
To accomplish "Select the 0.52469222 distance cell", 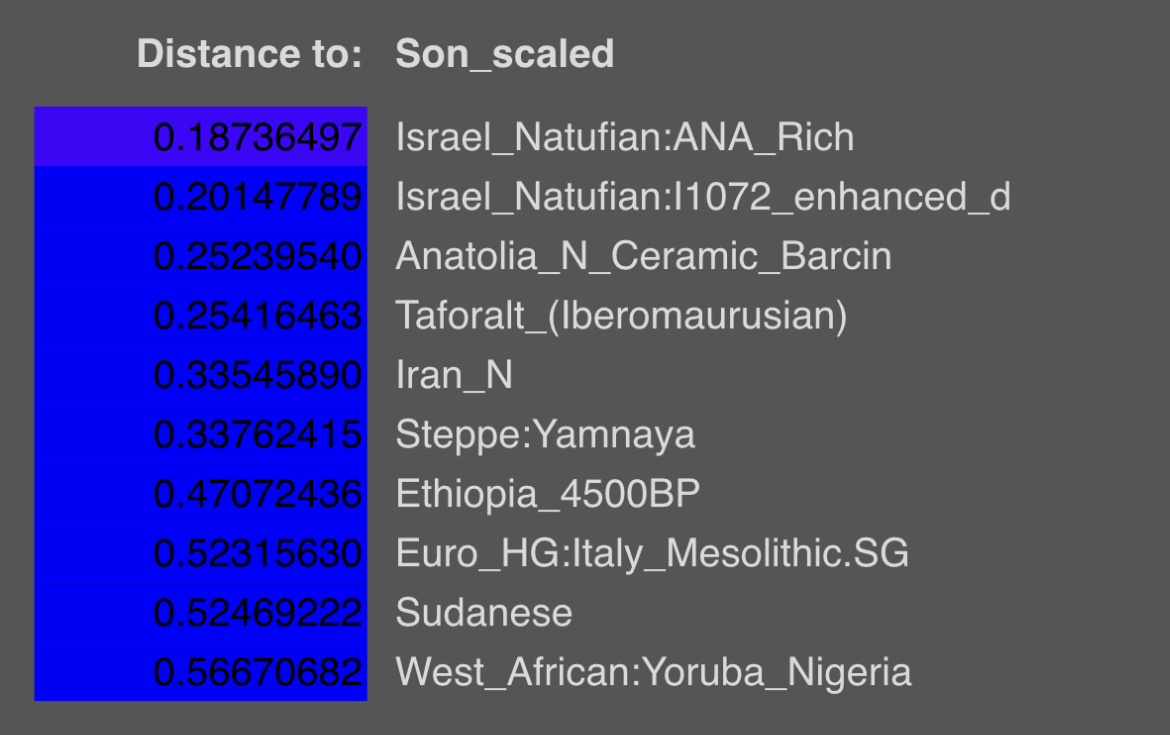I will [201, 613].
